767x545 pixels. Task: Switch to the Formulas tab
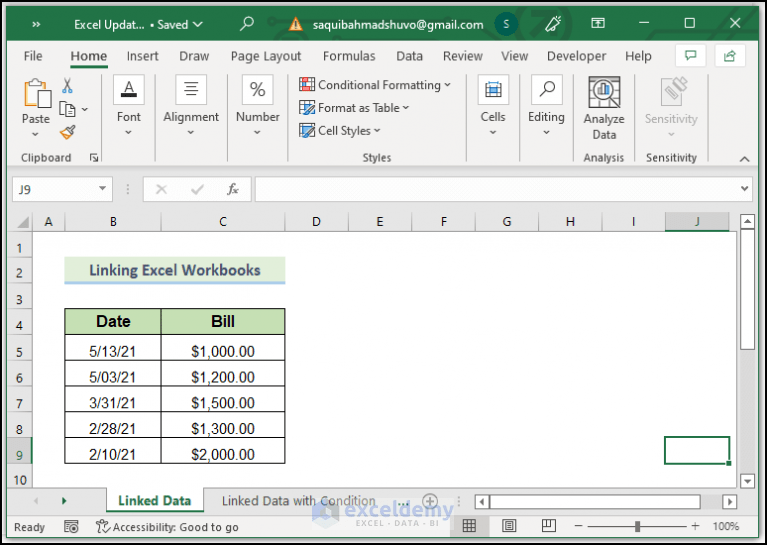[x=349, y=56]
